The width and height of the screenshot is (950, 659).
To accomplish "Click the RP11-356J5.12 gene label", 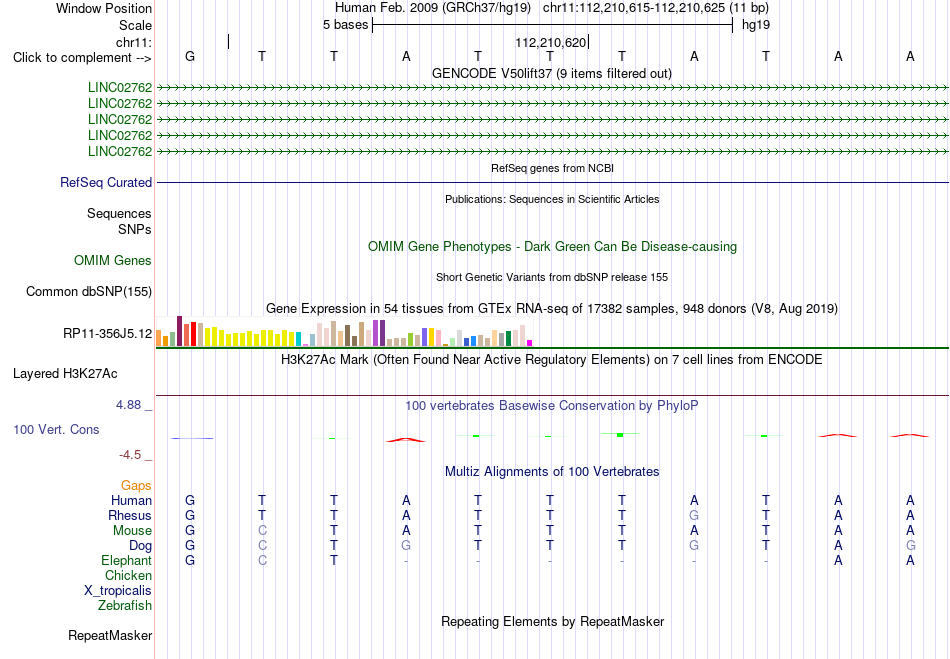I will [108, 334].
